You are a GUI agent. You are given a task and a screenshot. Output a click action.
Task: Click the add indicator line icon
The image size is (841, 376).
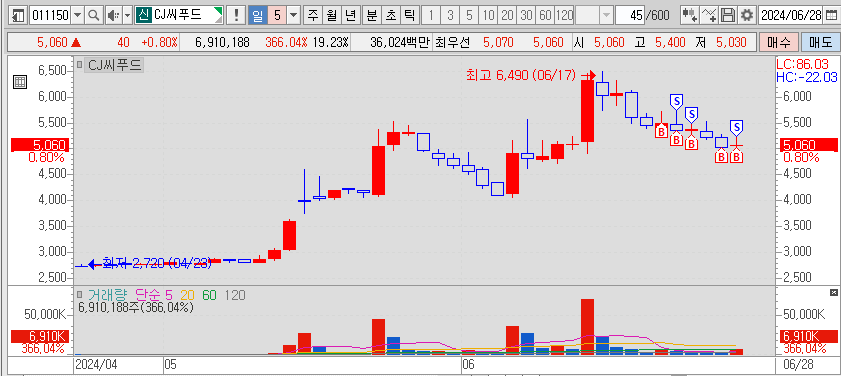[x=709, y=15]
